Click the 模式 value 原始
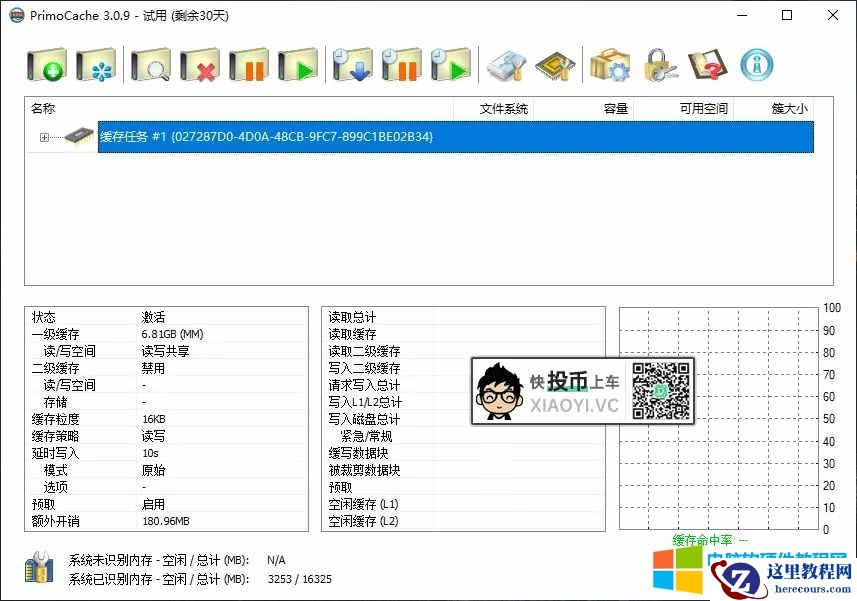The width and height of the screenshot is (857, 601). click(x=153, y=470)
